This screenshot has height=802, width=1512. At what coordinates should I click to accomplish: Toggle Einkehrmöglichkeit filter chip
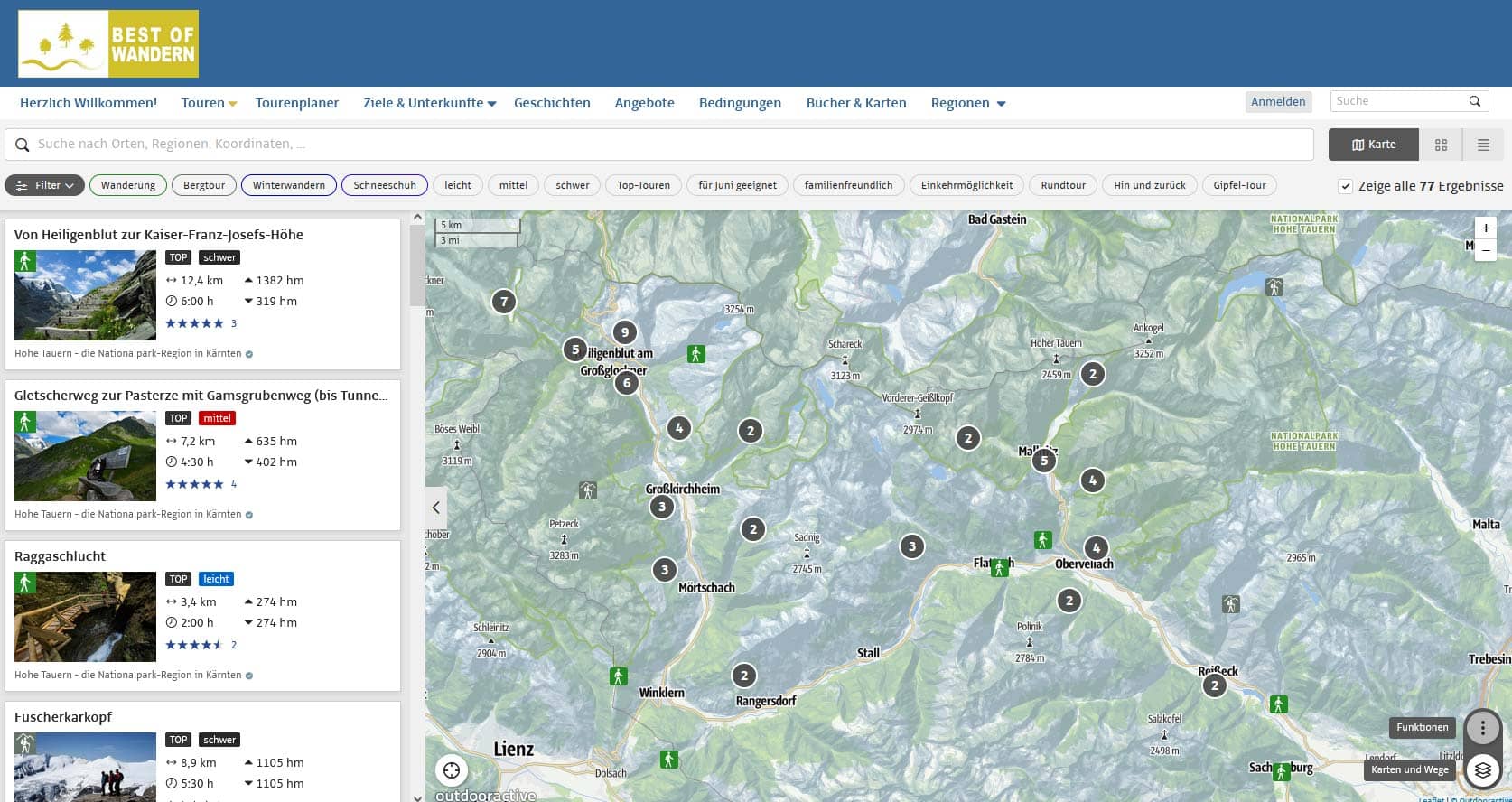(x=966, y=185)
